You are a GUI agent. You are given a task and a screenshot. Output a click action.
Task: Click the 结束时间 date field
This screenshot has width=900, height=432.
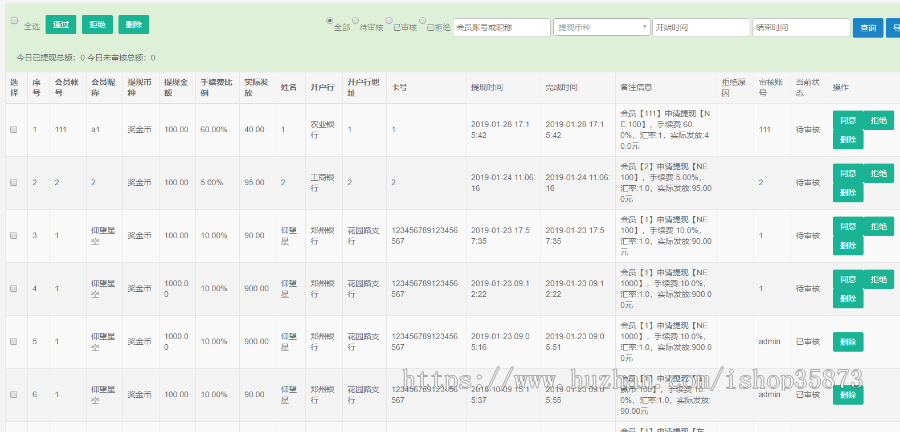tap(800, 27)
